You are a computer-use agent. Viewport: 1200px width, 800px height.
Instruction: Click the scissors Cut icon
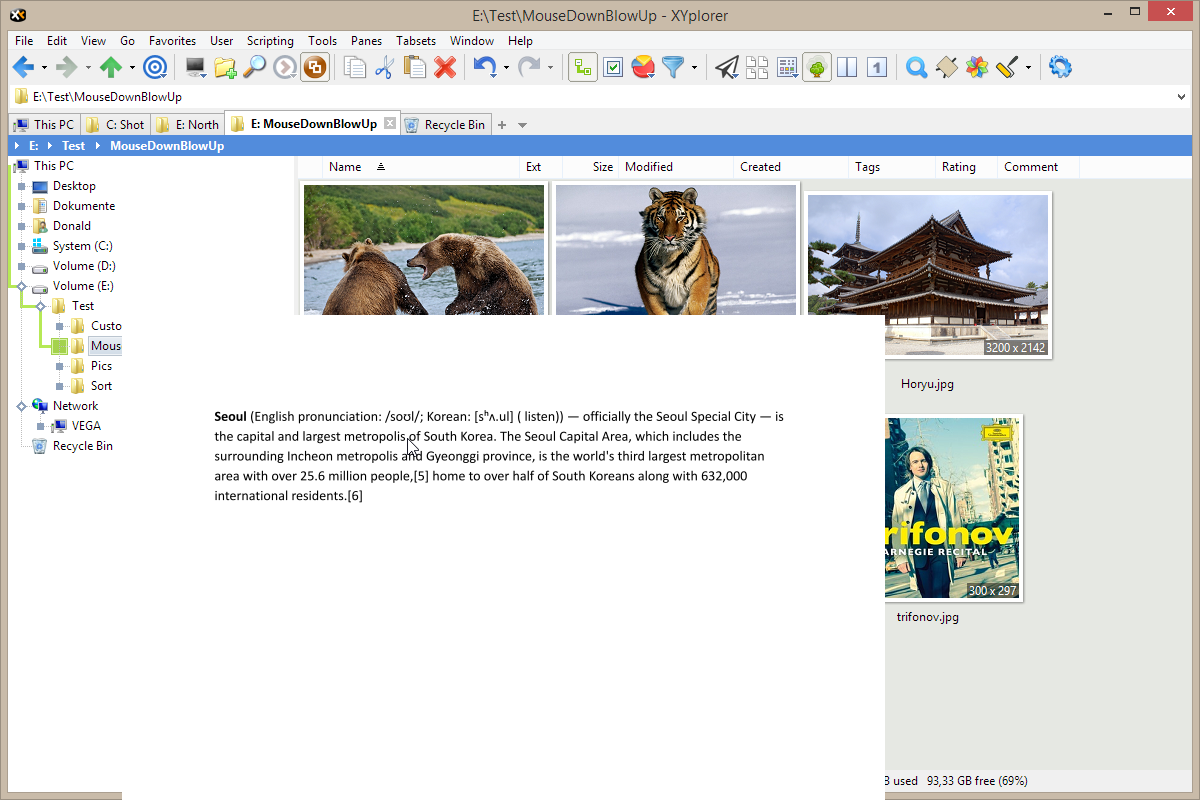(x=384, y=67)
